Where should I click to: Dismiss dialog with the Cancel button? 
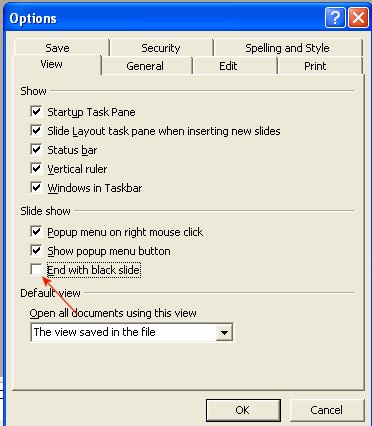point(326,410)
